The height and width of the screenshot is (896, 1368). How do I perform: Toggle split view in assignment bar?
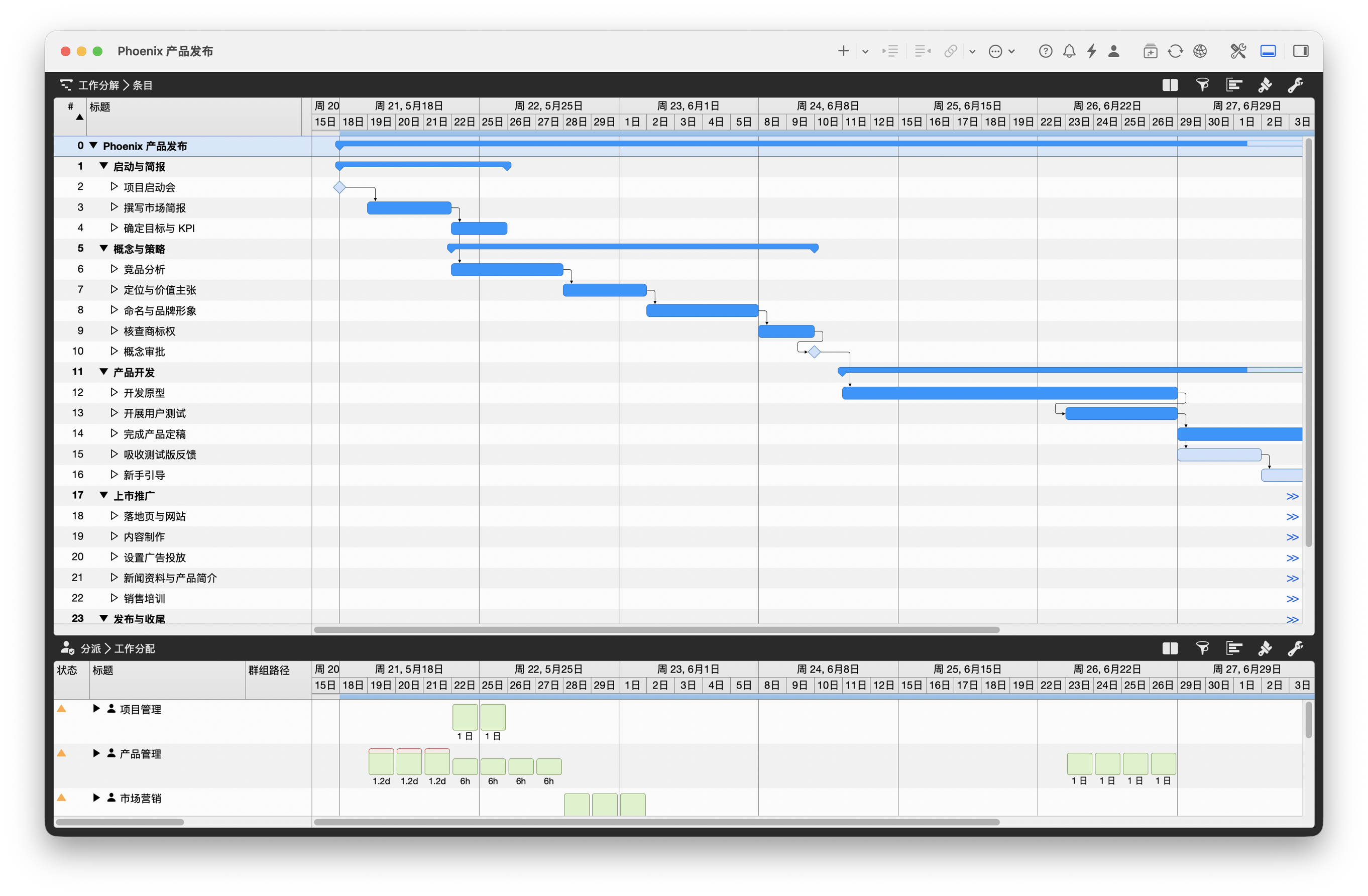pyautogui.click(x=1170, y=648)
